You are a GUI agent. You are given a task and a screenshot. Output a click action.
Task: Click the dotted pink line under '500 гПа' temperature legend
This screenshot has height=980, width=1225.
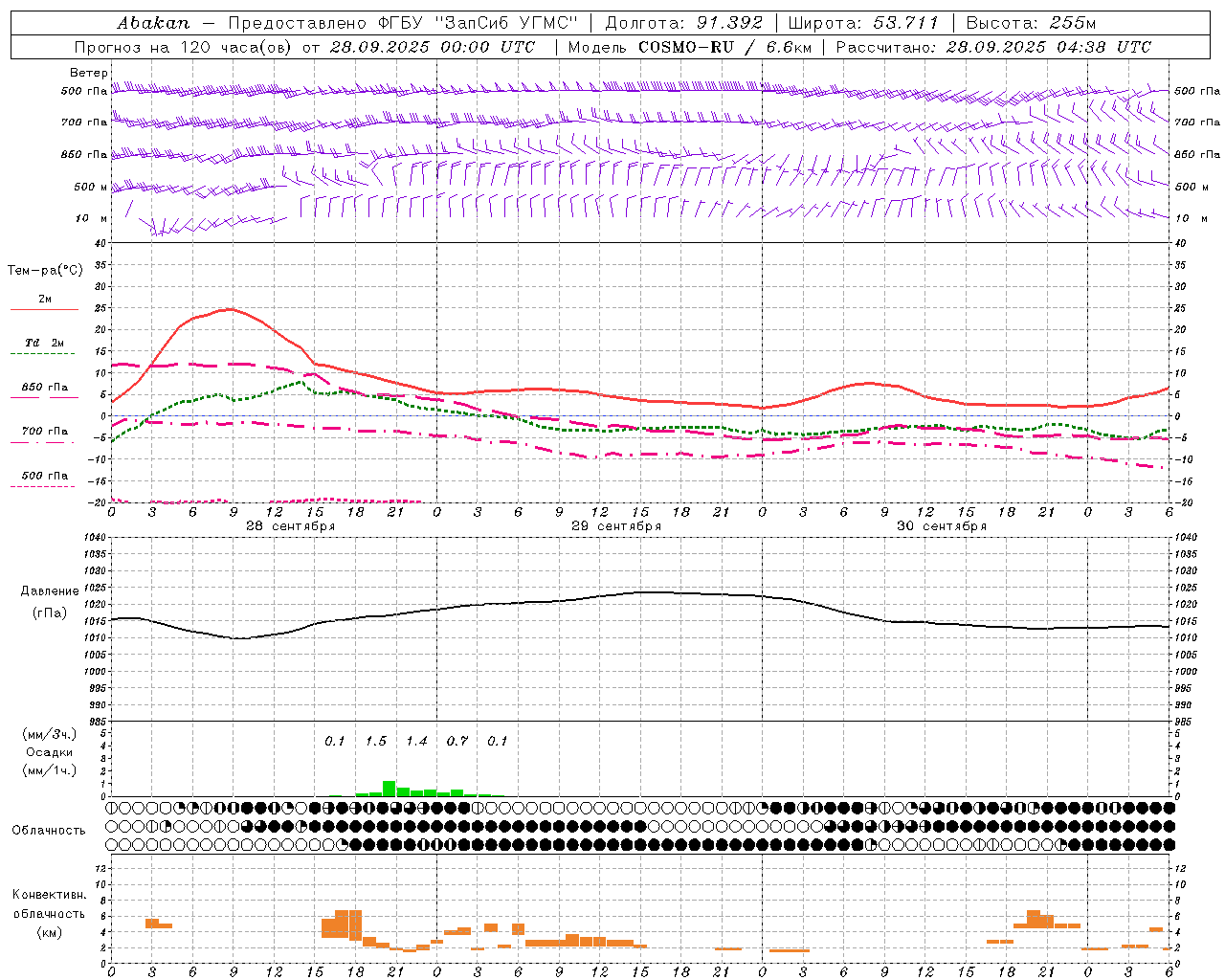[x=43, y=487]
